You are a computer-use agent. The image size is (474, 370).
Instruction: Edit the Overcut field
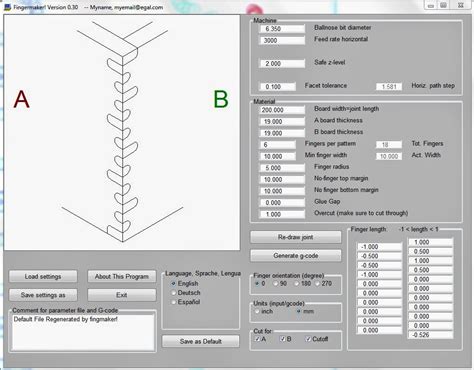[x=282, y=214]
